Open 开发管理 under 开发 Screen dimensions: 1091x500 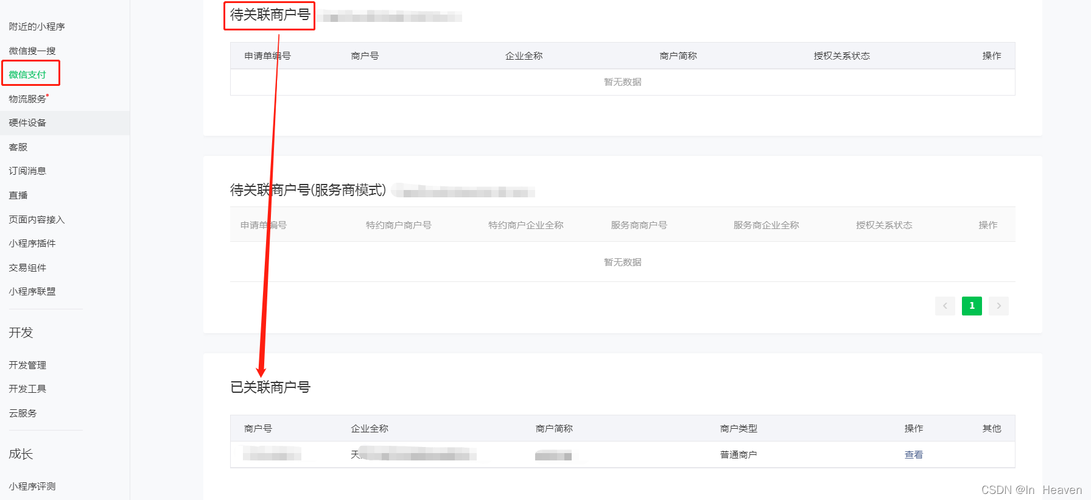[x=27, y=365]
